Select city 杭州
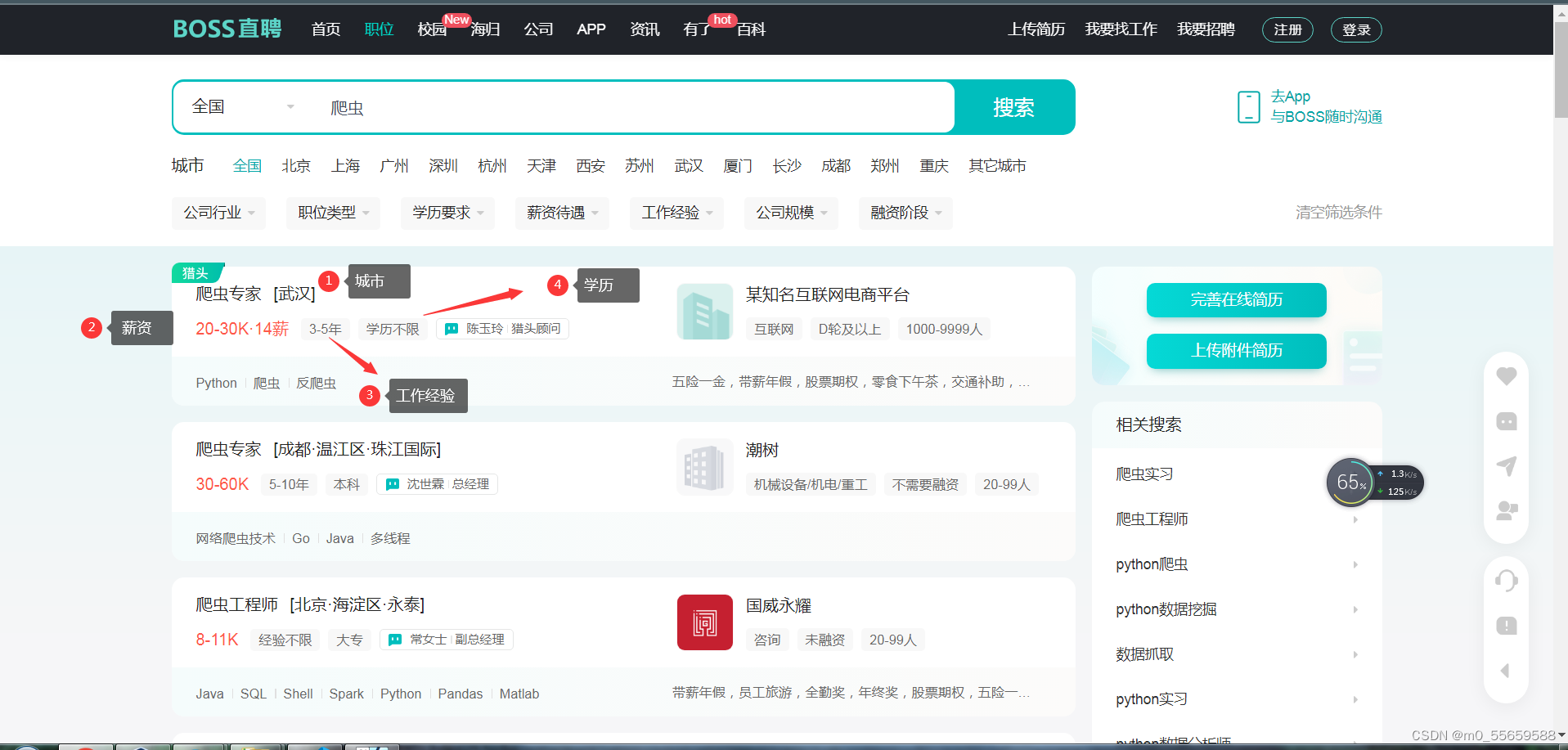 pos(492,166)
